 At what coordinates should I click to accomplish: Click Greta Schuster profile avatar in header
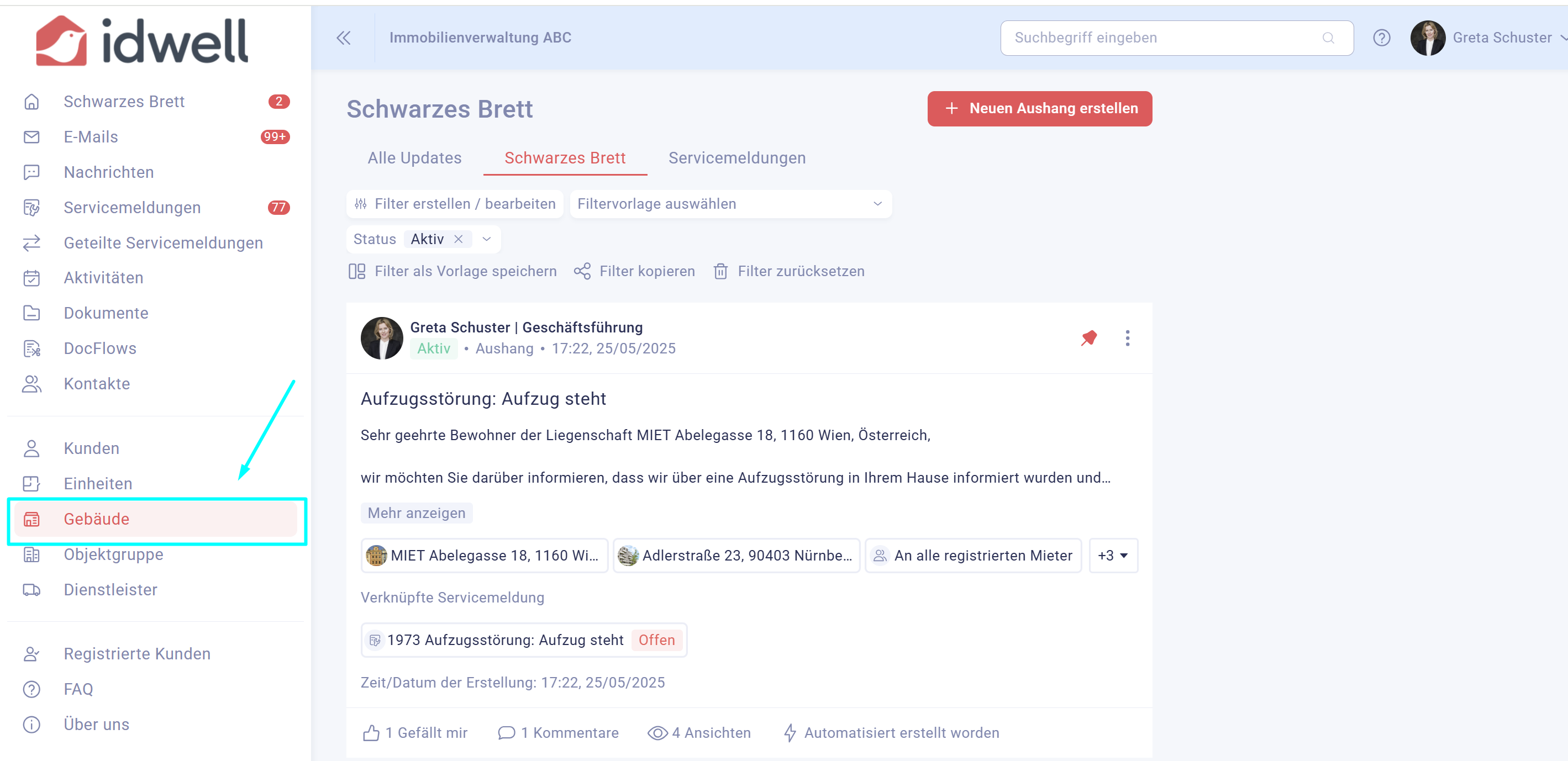[x=1428, y=38]
